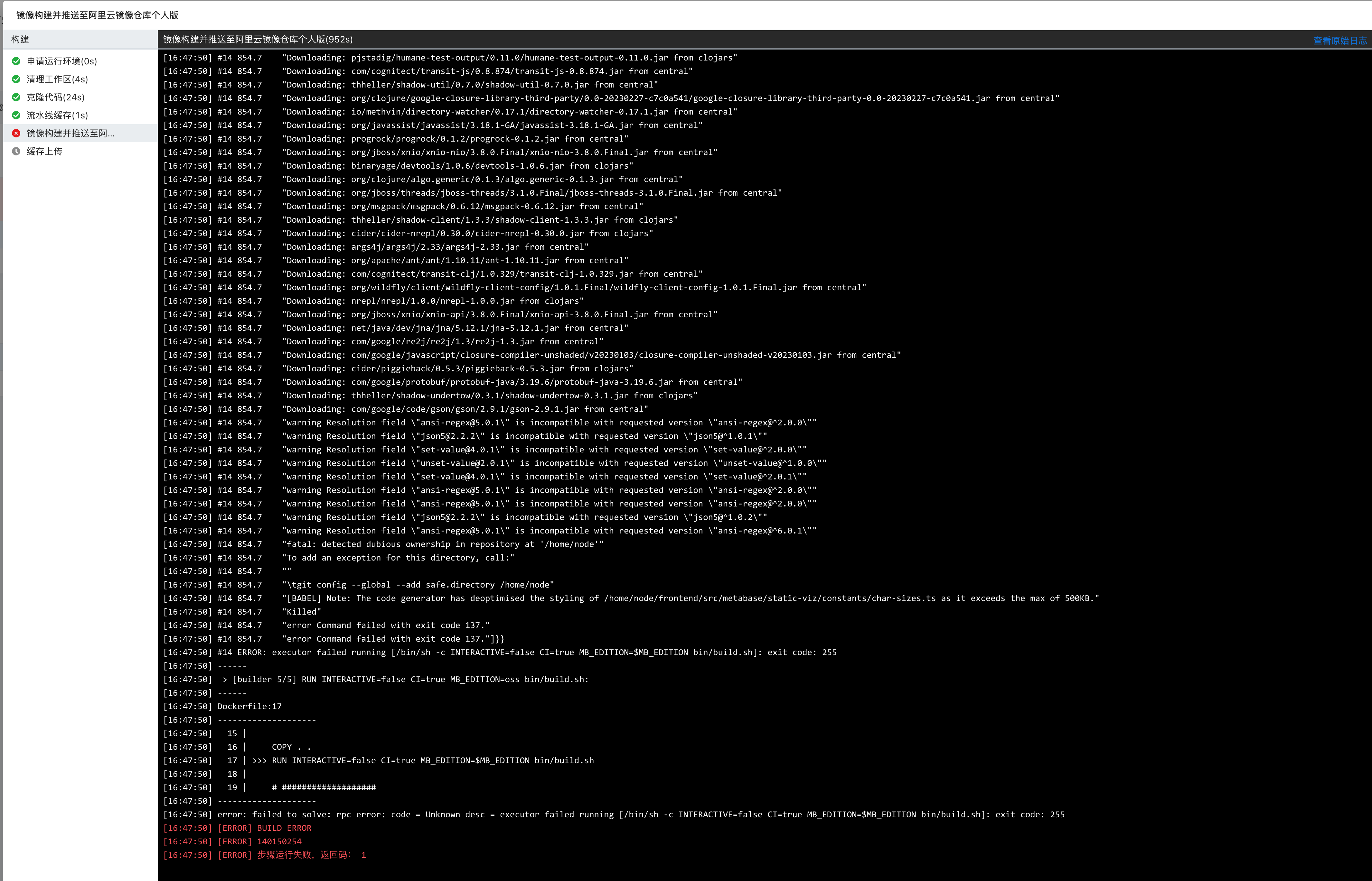Click log panel title showing 952s duration
The image size is (1372, 881).
258,40
